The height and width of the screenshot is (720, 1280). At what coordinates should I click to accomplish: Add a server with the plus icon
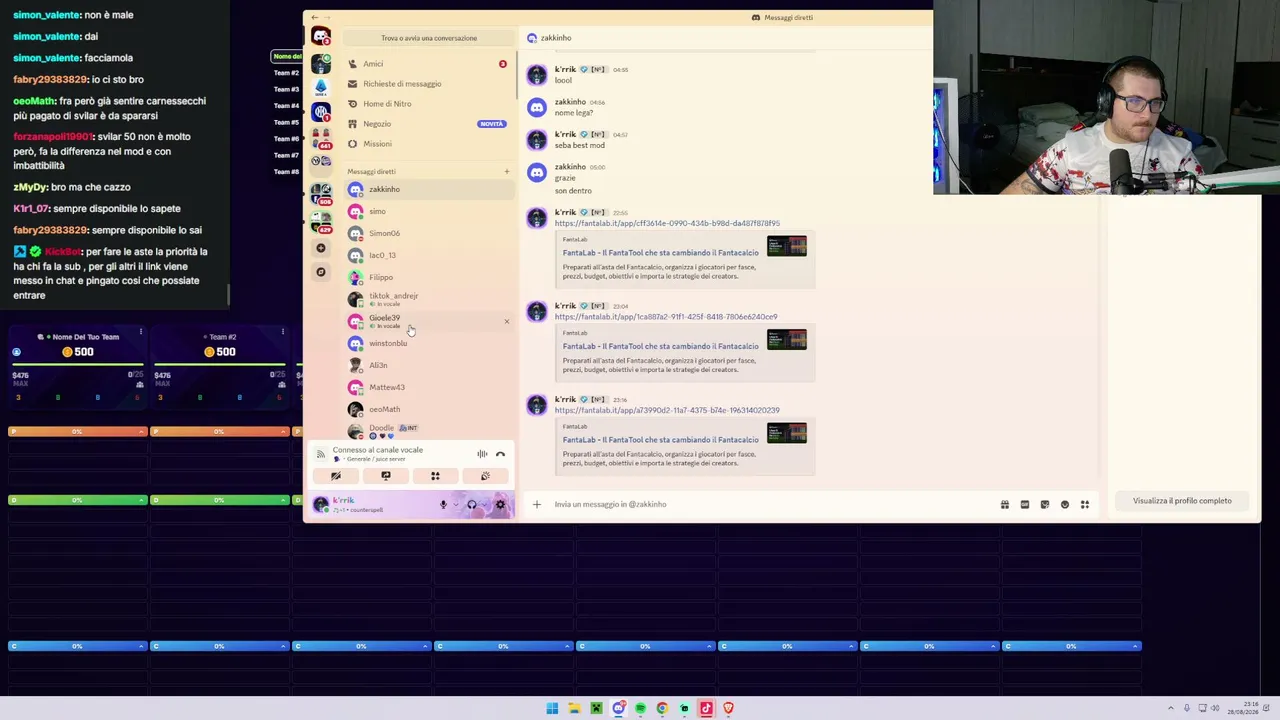coord(320,247)
